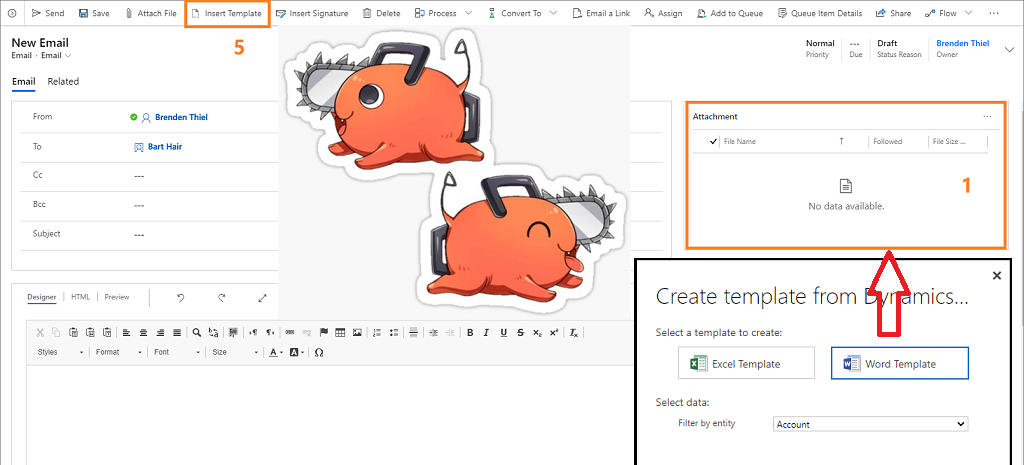Sort attachments by File Name column
The image size is (1024, 465).
click(740, 141)
